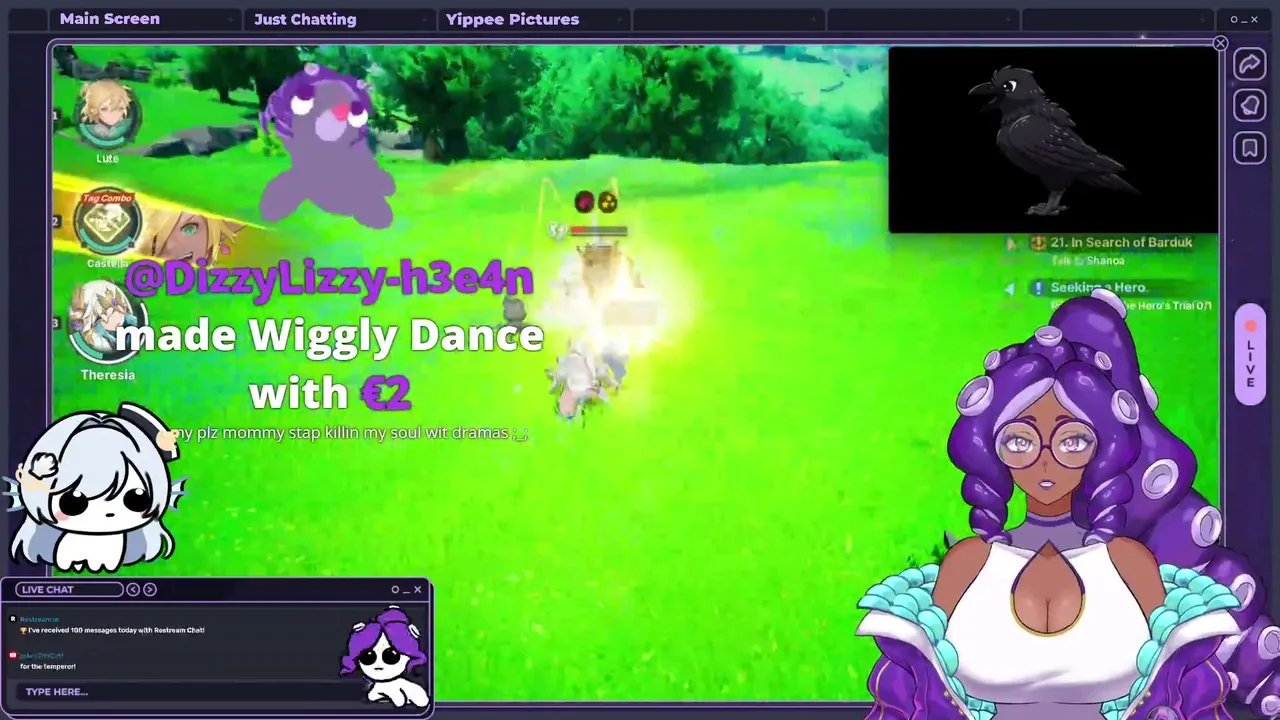Click the white-haired chibi avatar sticker

click(95, 487)
